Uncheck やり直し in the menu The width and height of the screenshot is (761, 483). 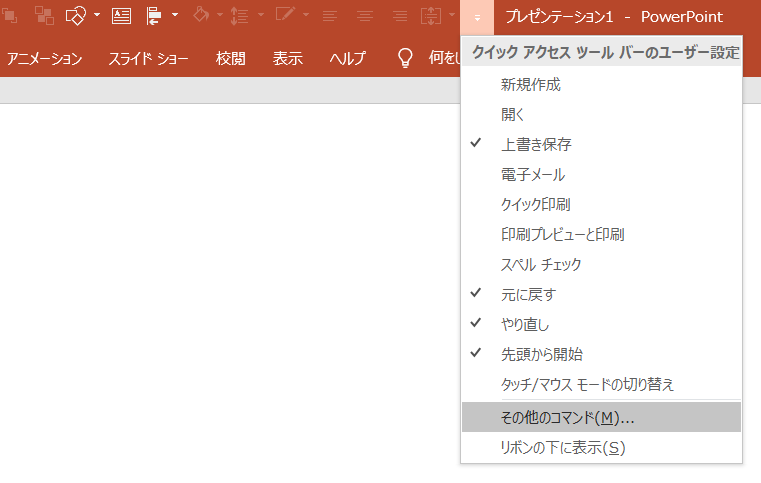tap(601, 325)
